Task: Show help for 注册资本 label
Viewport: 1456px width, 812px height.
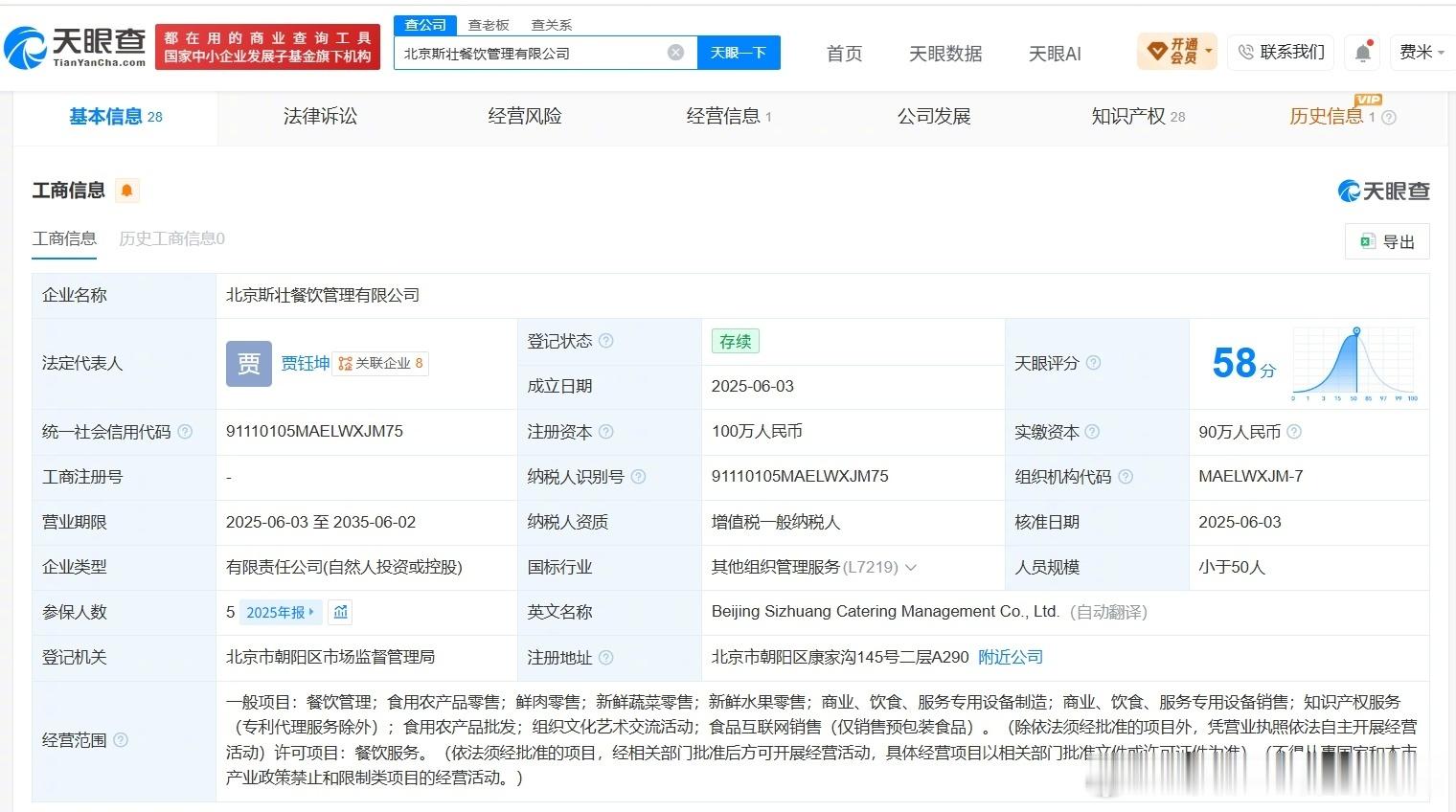Action: (606, 432)
